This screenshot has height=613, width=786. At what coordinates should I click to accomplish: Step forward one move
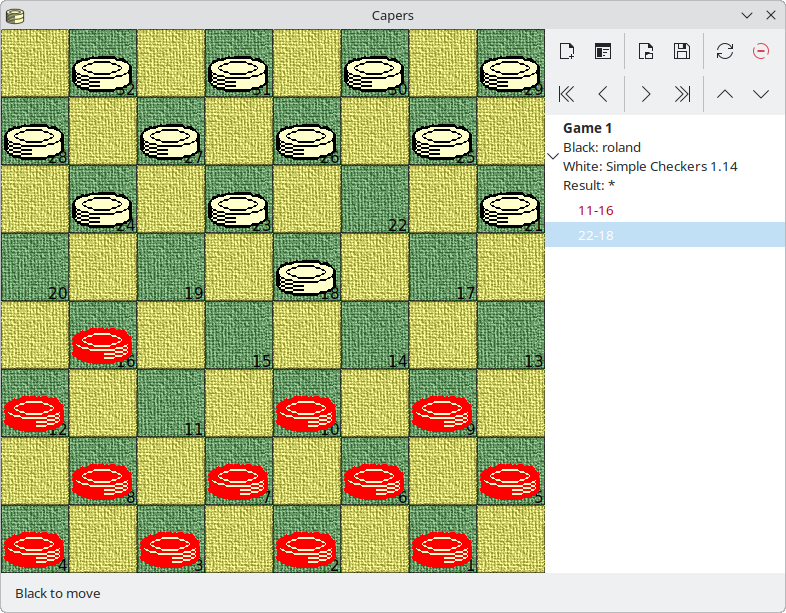646,94
